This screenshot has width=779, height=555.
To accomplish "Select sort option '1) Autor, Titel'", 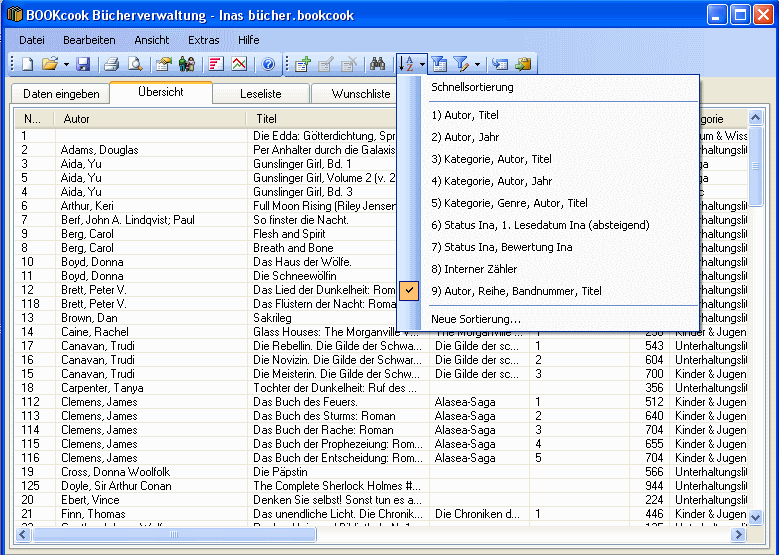I will 464,115.
